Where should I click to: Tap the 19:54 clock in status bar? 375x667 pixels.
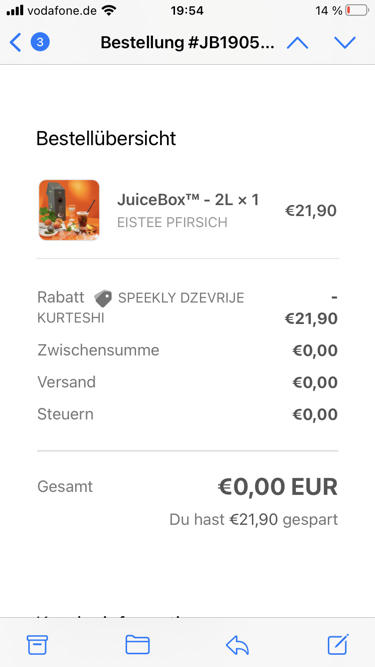pos(187,10)
